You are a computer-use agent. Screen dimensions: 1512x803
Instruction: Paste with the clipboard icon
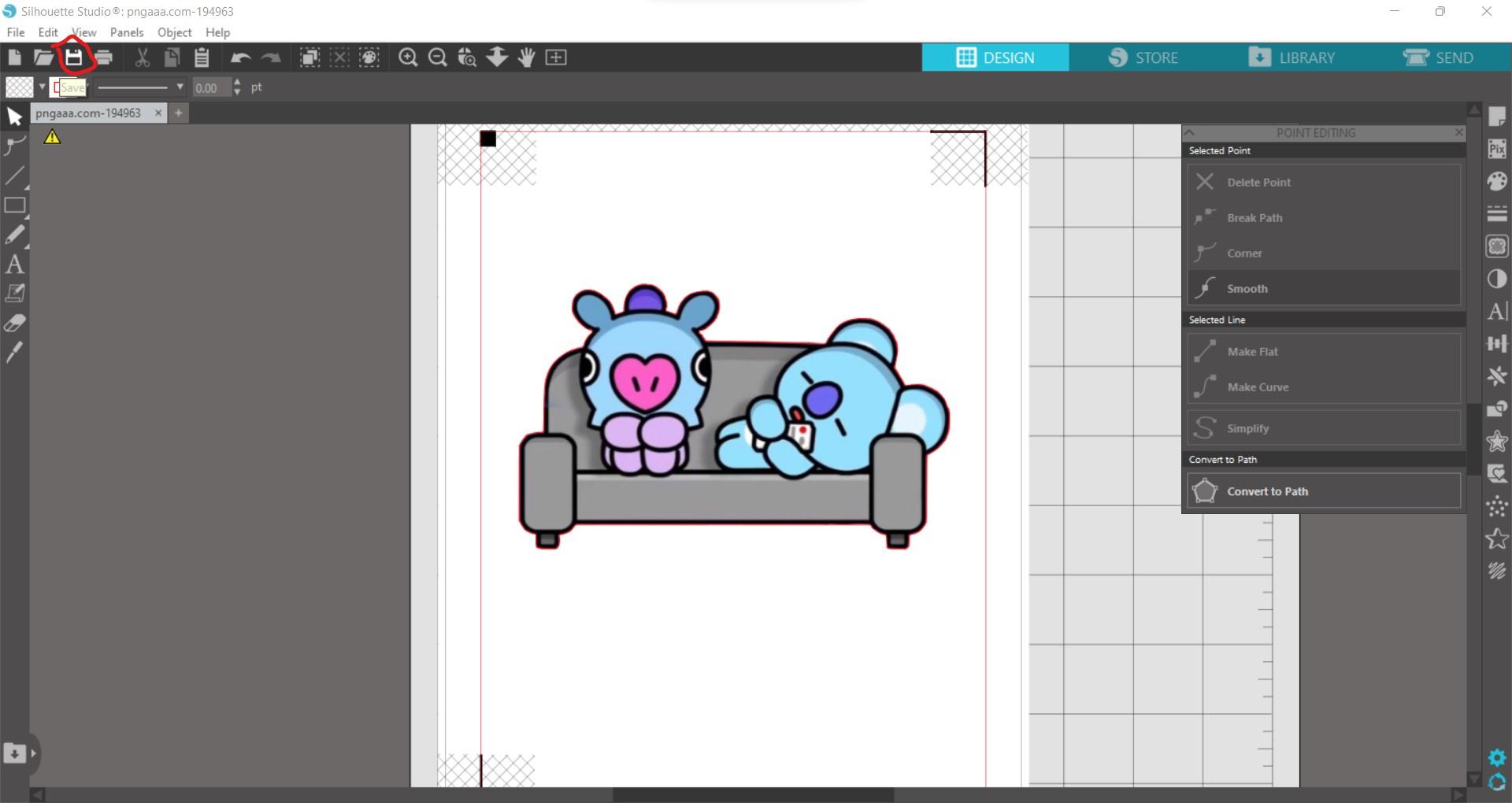(202, 57)
